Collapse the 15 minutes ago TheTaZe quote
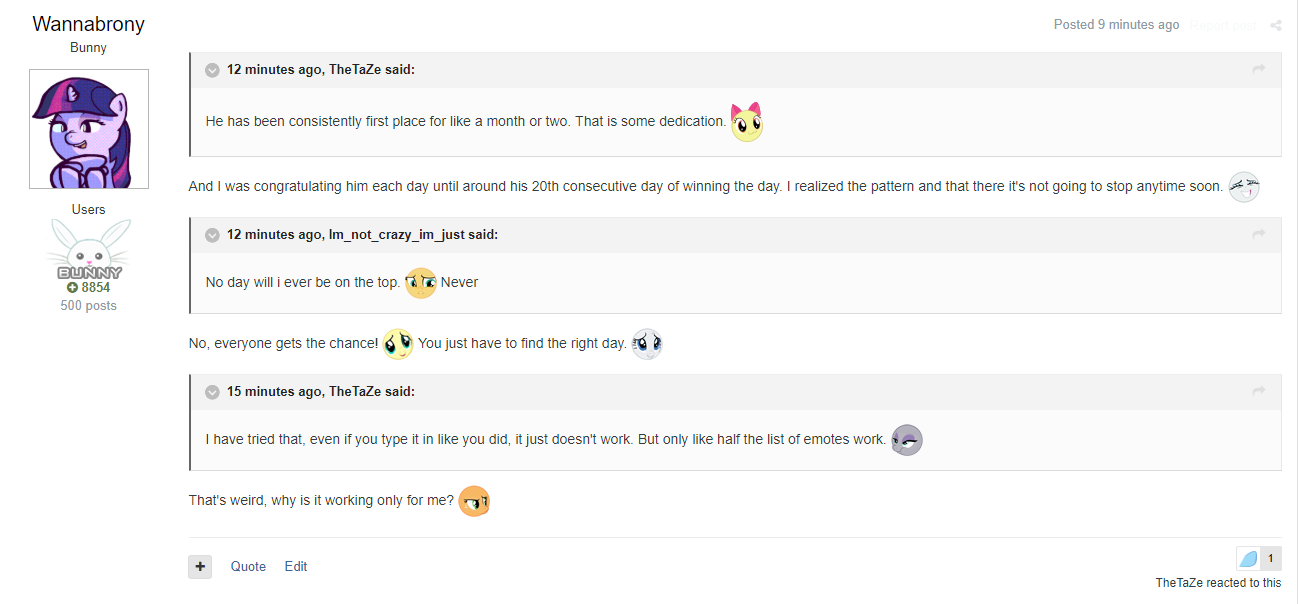Viewport: 1299px width, 604px height. [x=212, y=392]
